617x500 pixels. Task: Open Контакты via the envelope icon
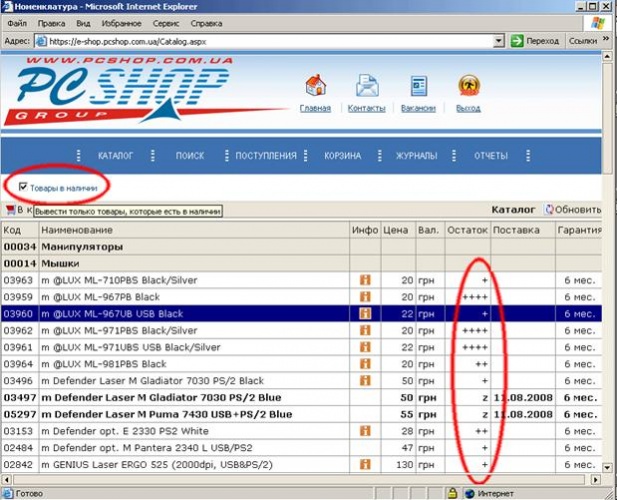point(367,87)
